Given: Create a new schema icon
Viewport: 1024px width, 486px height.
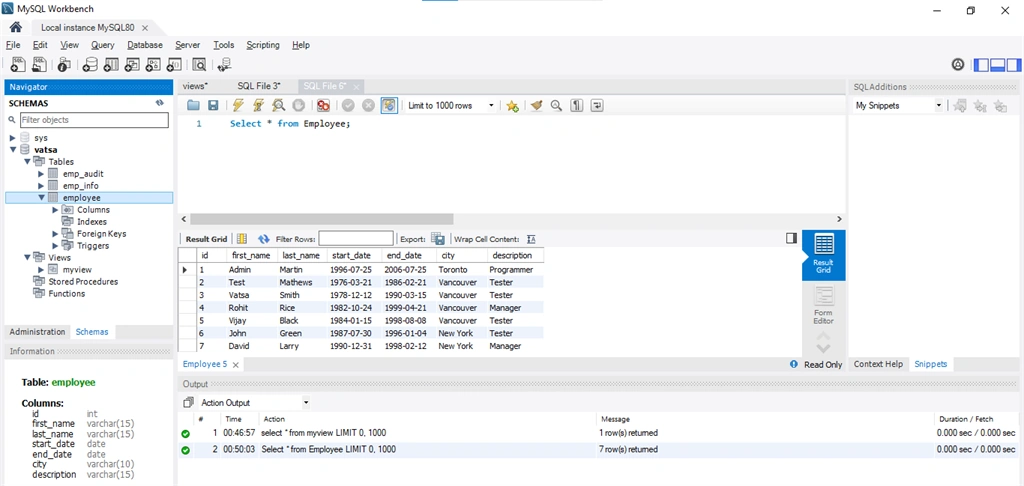Looking at the screenshot, I should click(89, 64).
